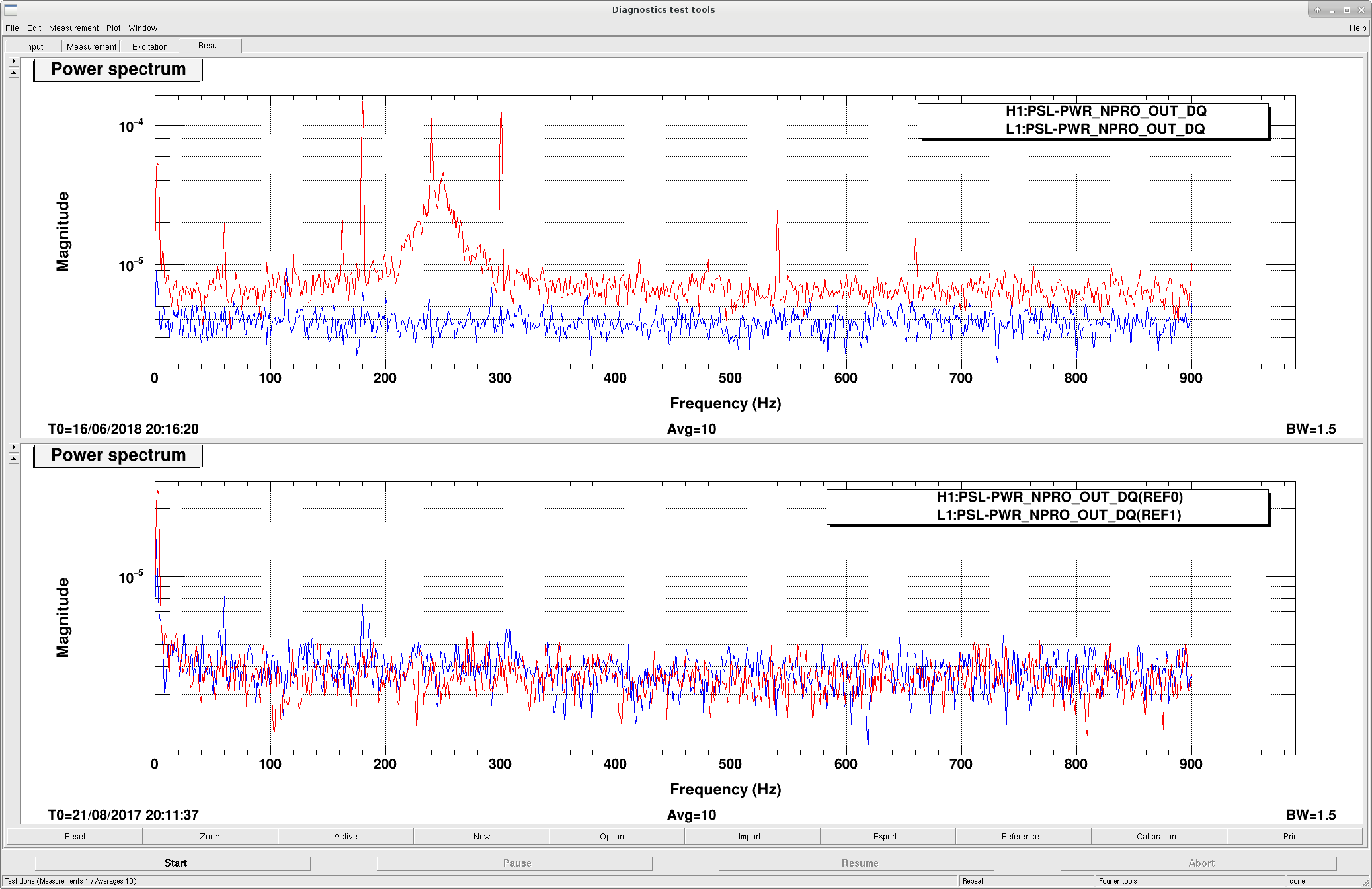Click the bottom plot's up-arrow panel icon

[13, 459]
